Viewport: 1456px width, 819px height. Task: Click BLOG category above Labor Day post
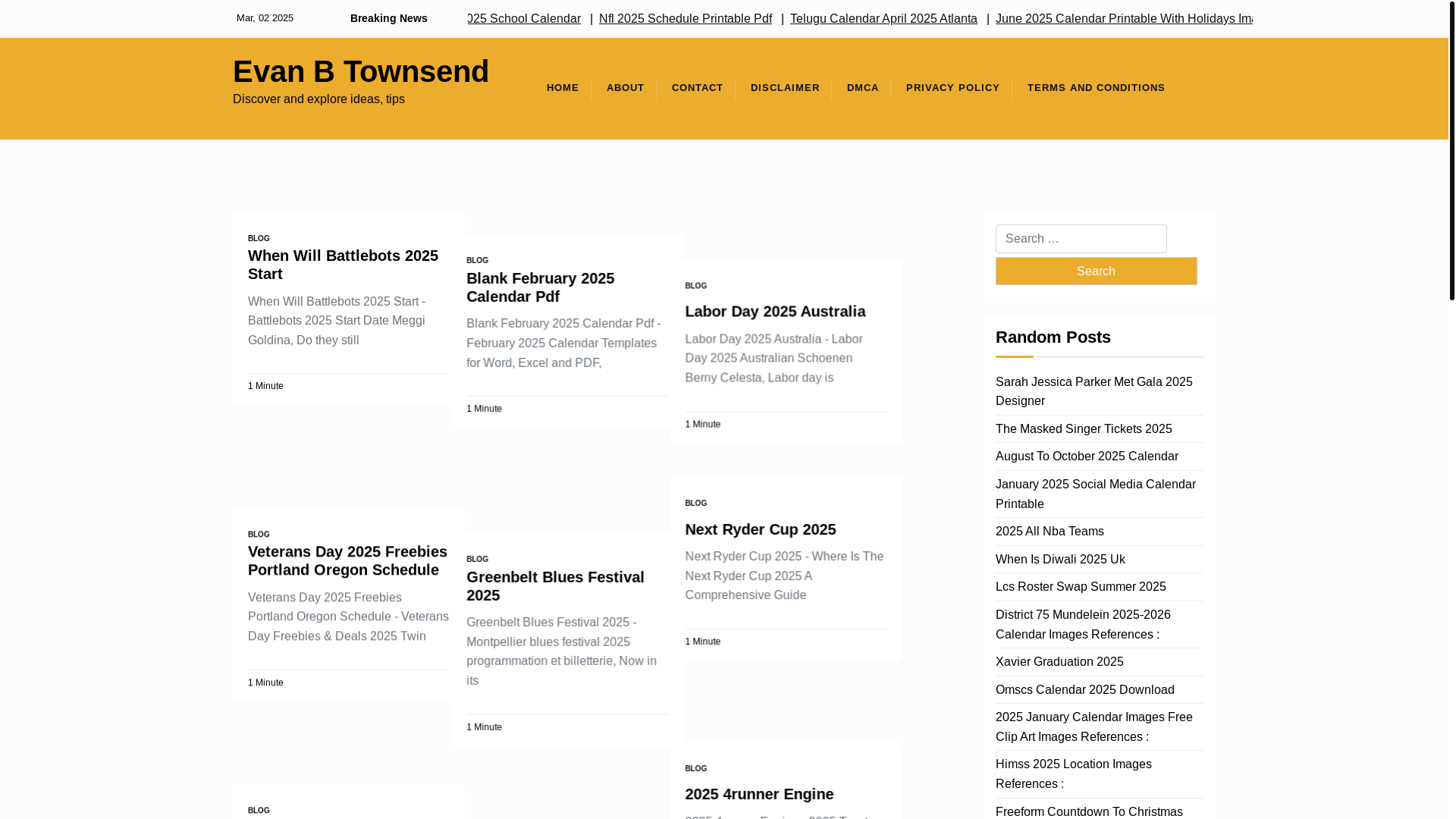point(695,286)
